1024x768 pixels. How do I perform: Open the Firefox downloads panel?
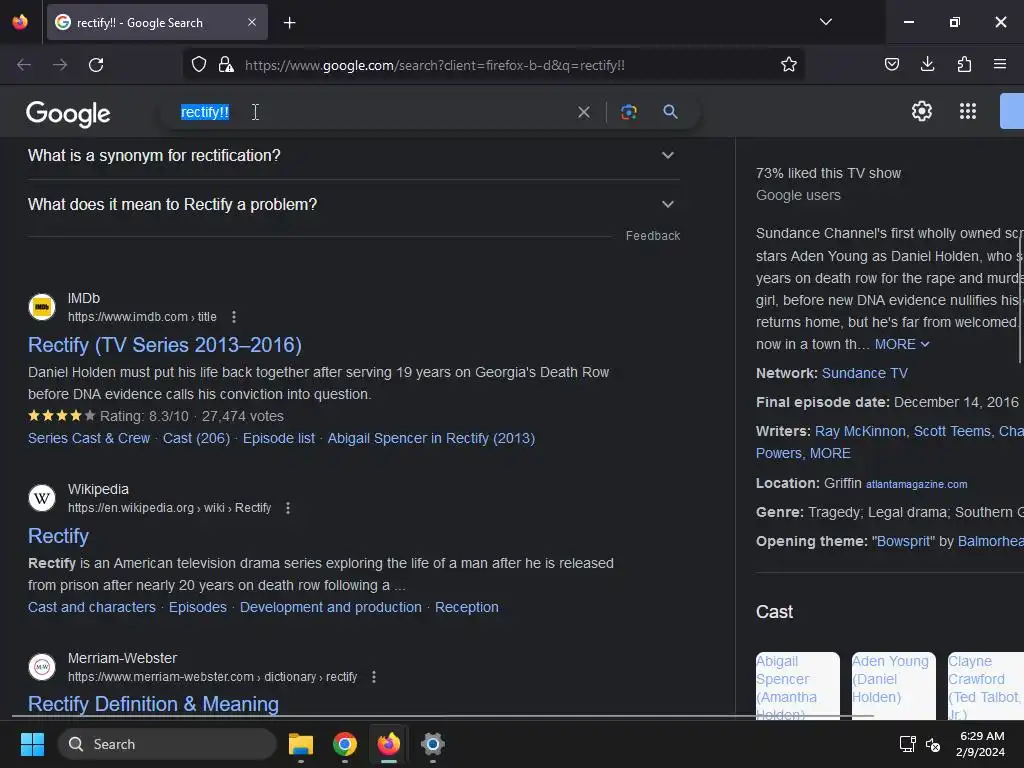coord(927,64)
